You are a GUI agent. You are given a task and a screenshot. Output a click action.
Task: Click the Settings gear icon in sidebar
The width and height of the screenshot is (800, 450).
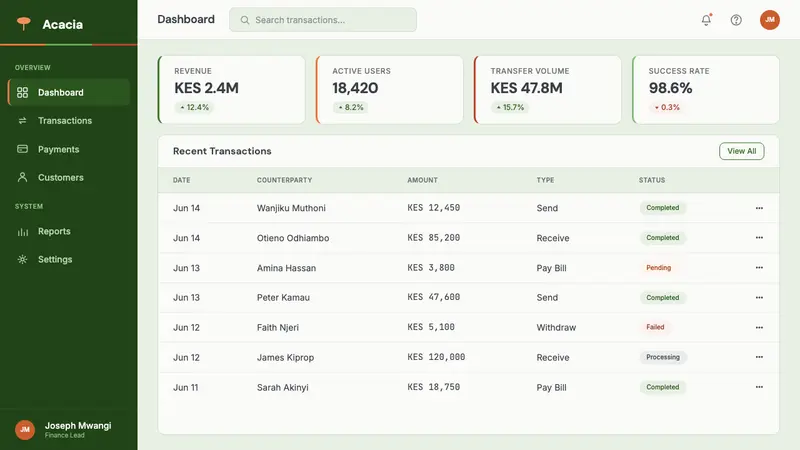(22, 259)
